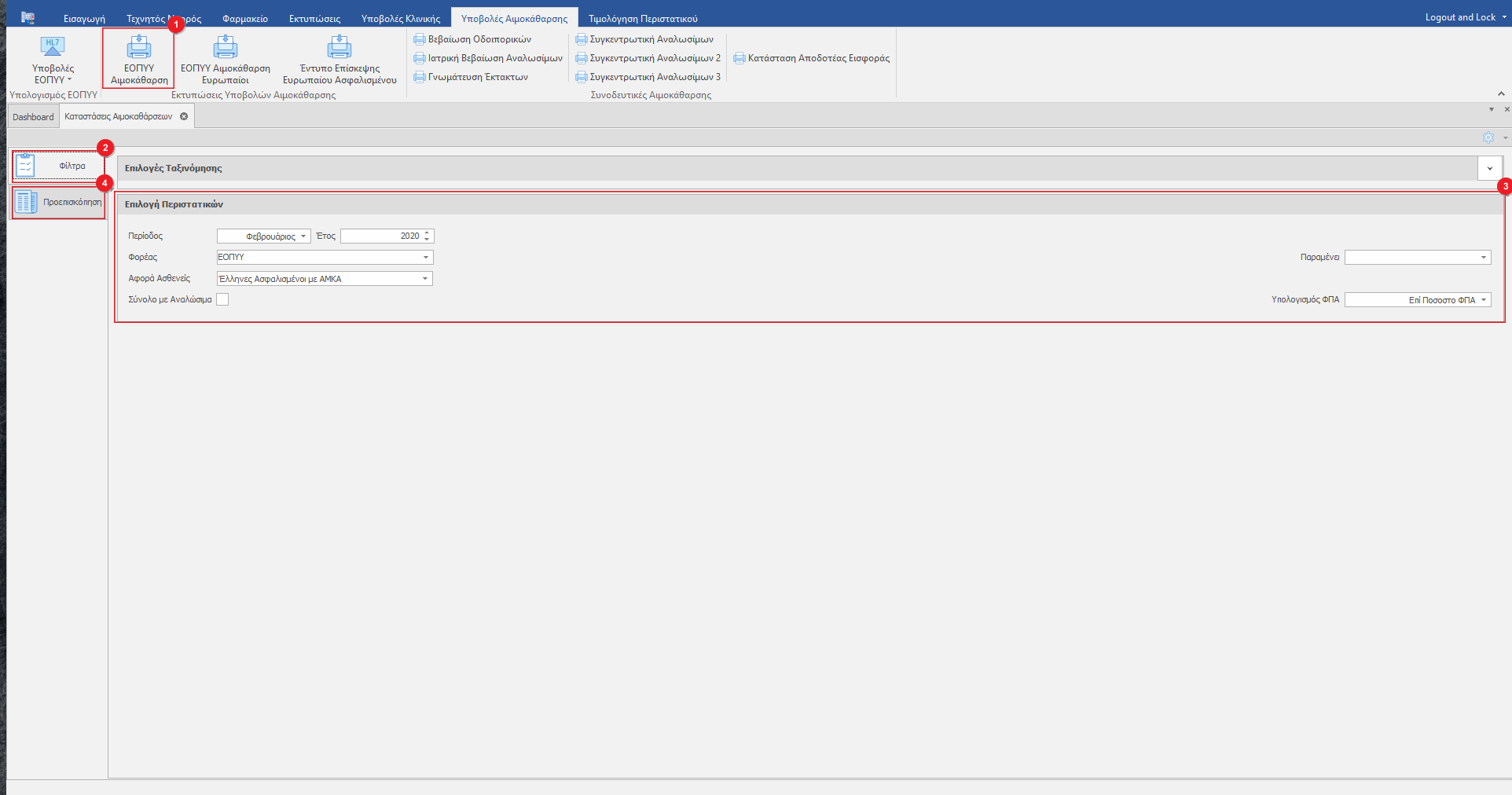Increase the Έτος year stepper
Image resolution: width=1512 pixels, height=795 pixels.
(x=427, y=233)
